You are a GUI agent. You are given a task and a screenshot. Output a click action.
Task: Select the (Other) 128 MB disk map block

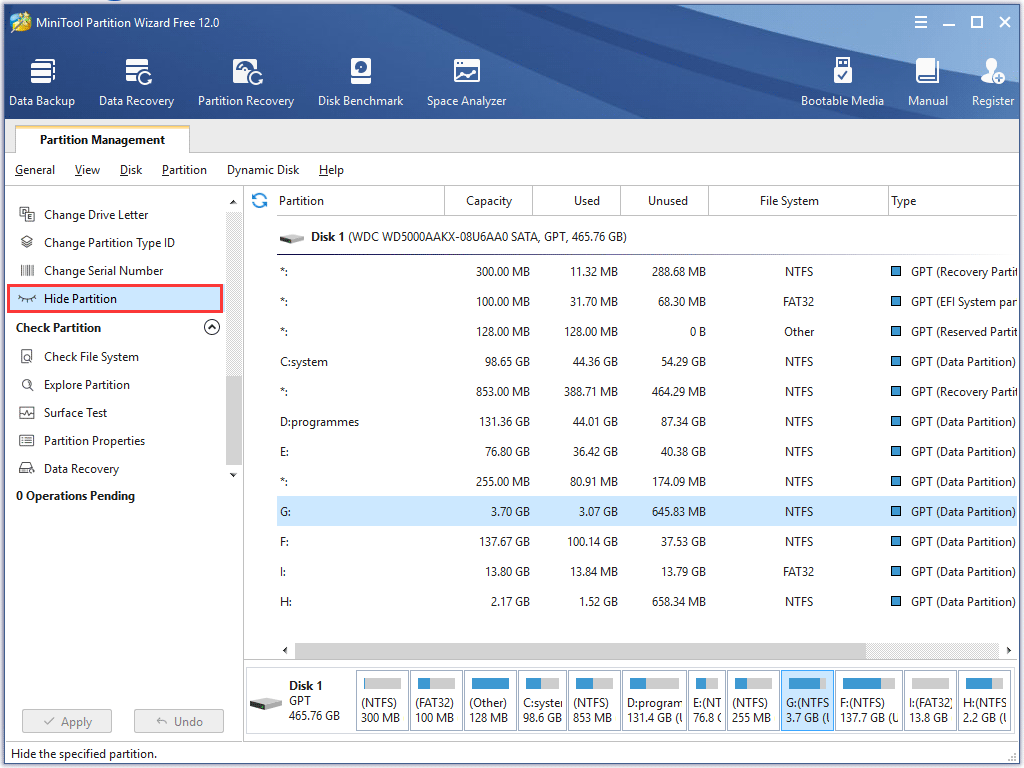(x=490, y=701)
